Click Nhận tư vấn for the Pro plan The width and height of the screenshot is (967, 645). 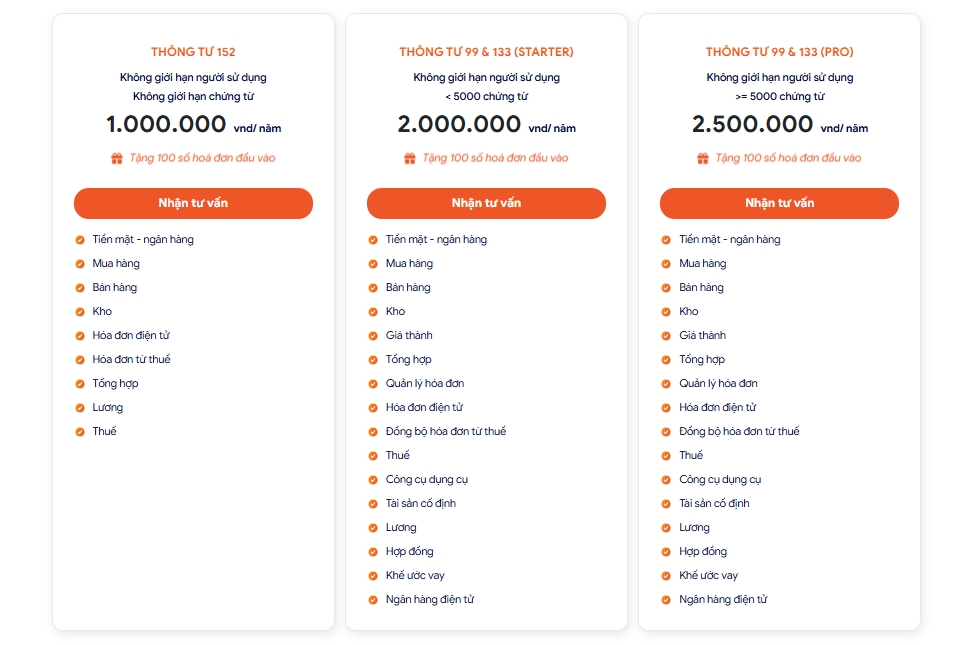779,203
